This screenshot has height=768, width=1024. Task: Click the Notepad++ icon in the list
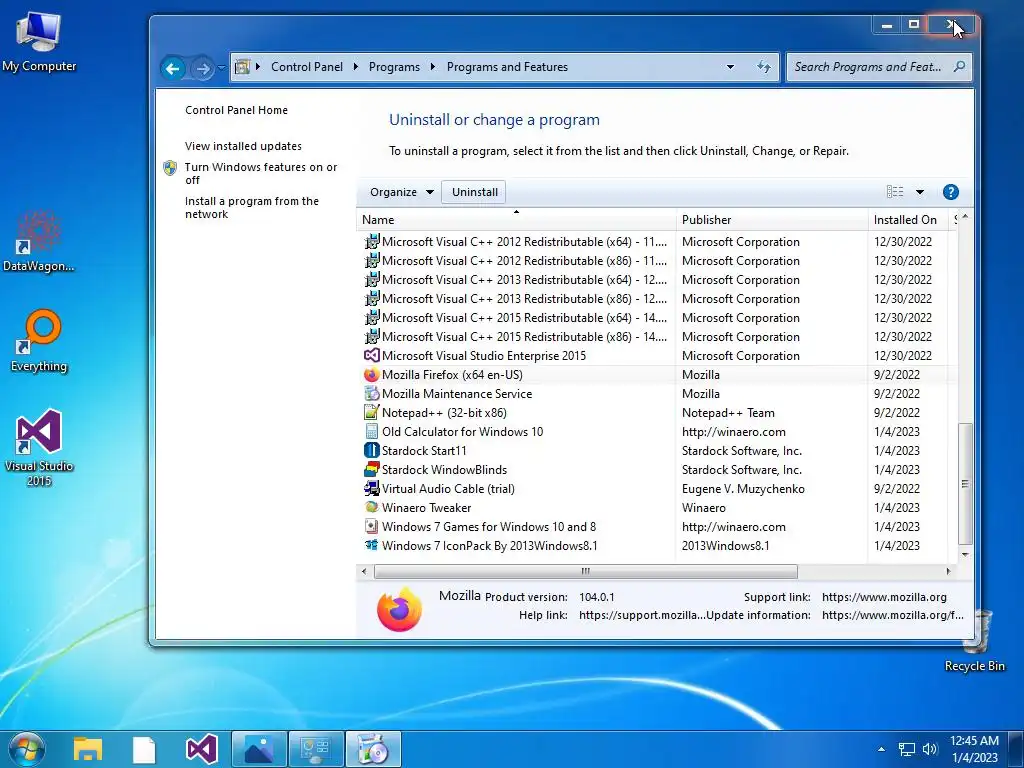[x=372, y=413]
